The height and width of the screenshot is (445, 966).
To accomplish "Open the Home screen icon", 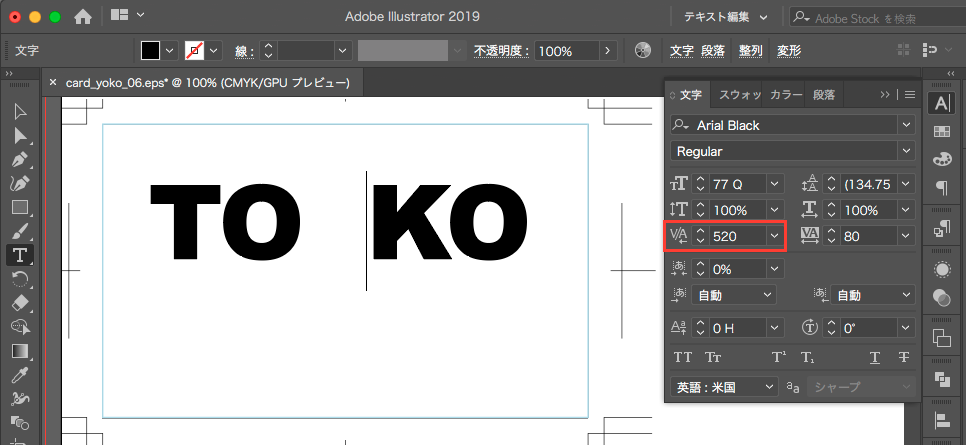I will [83, 17].
